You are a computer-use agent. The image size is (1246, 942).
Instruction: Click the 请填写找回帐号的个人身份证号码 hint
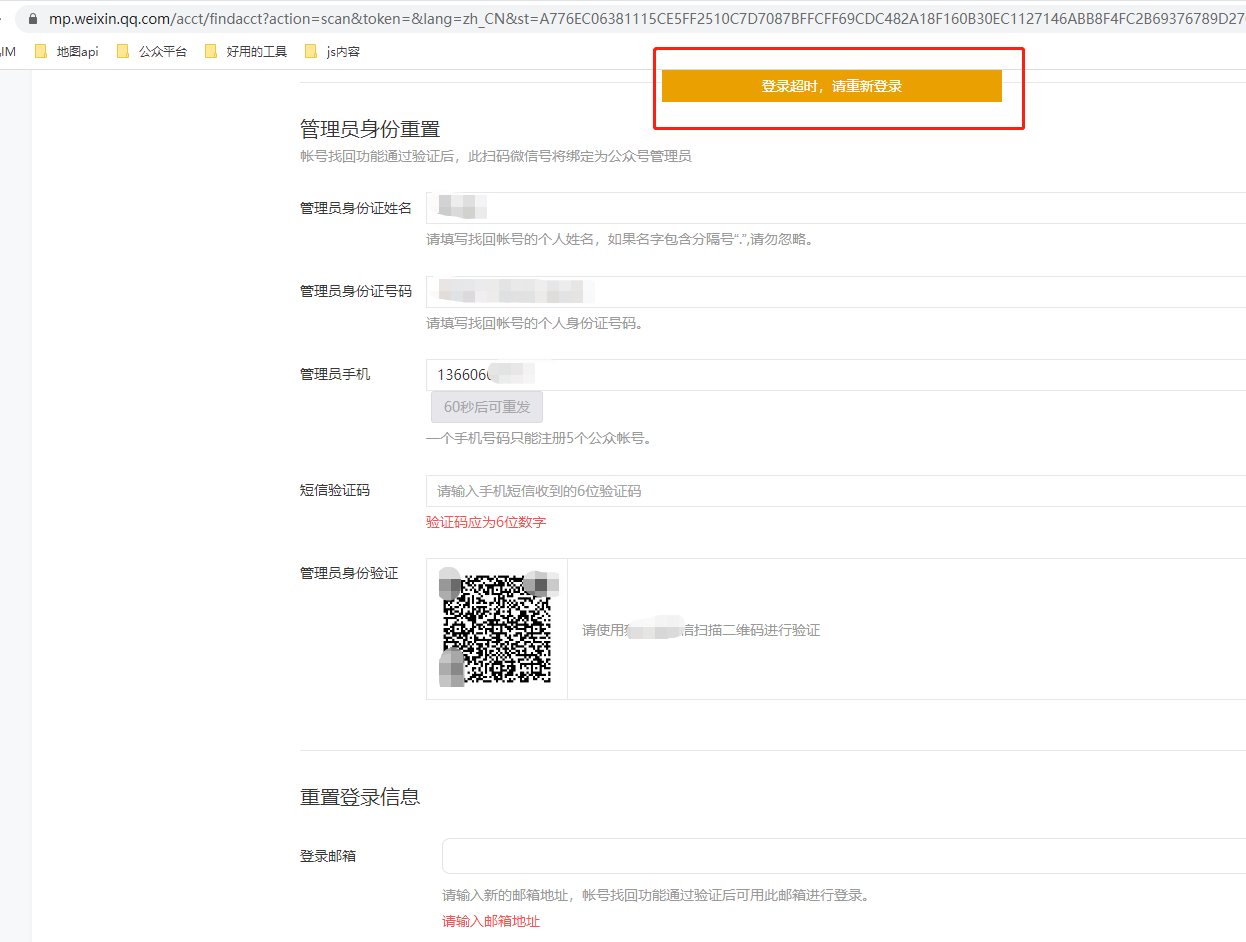pos(535,323)
